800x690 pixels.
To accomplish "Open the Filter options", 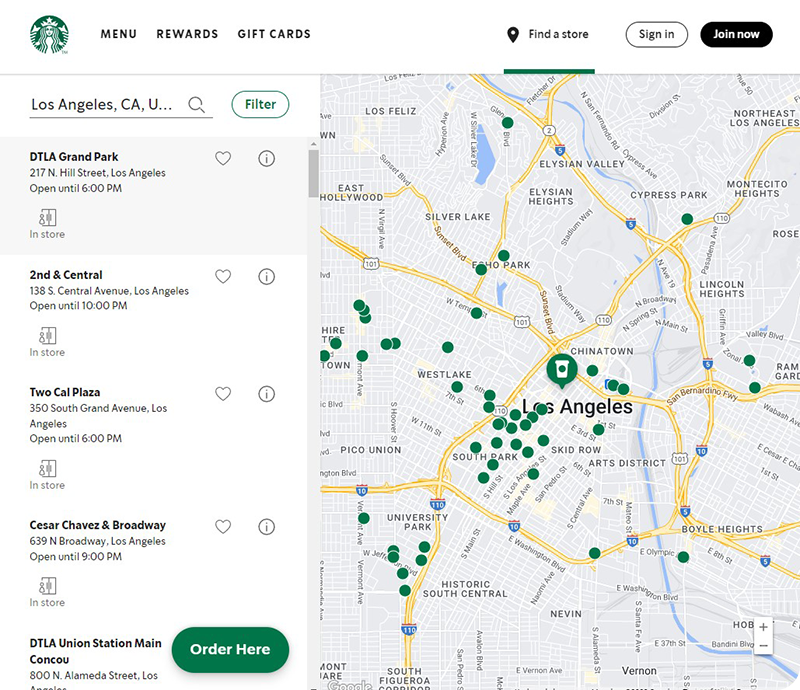I will [260, 105].
